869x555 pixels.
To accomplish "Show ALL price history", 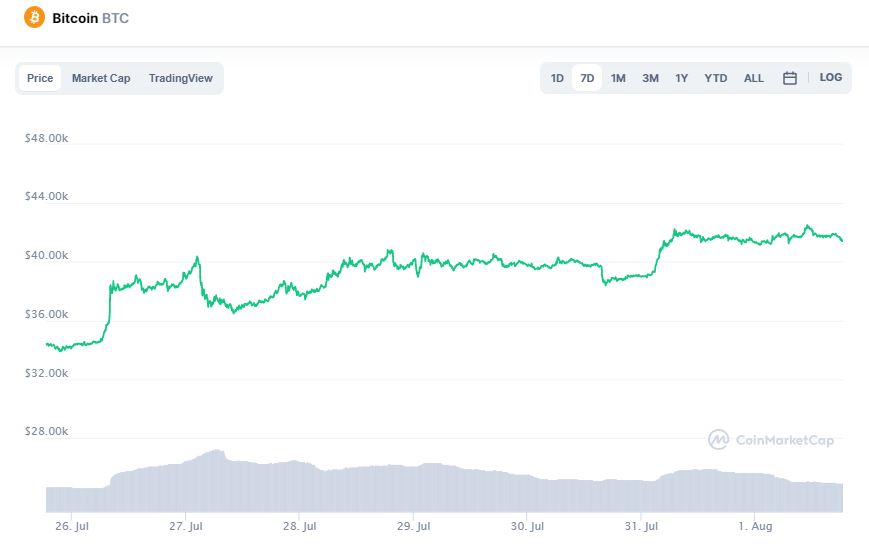I will click(x=753, y=78).
